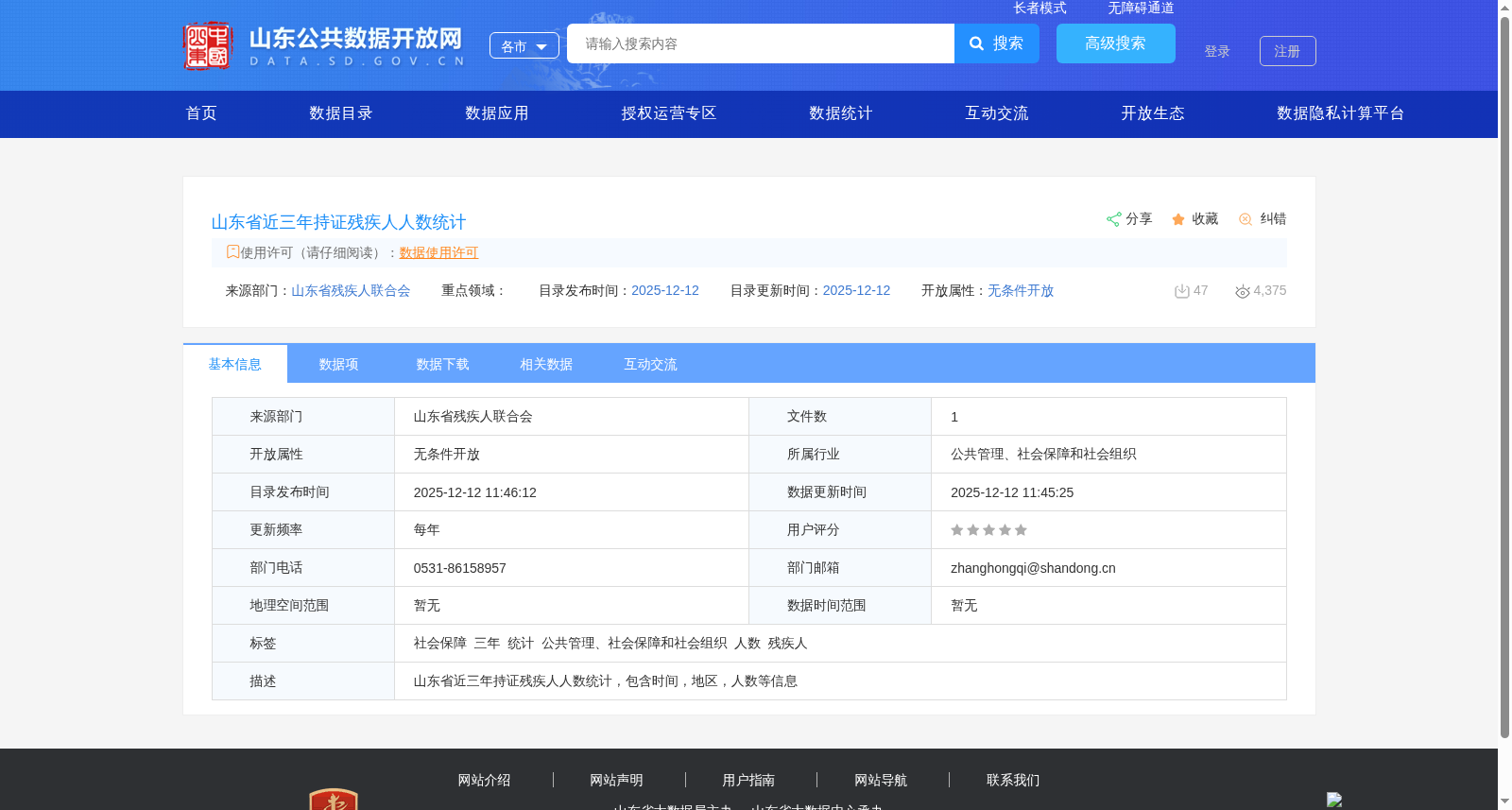Click the 分享 share text
The height and width of the screenshot is (810, 1512).
coord(1139,218)
